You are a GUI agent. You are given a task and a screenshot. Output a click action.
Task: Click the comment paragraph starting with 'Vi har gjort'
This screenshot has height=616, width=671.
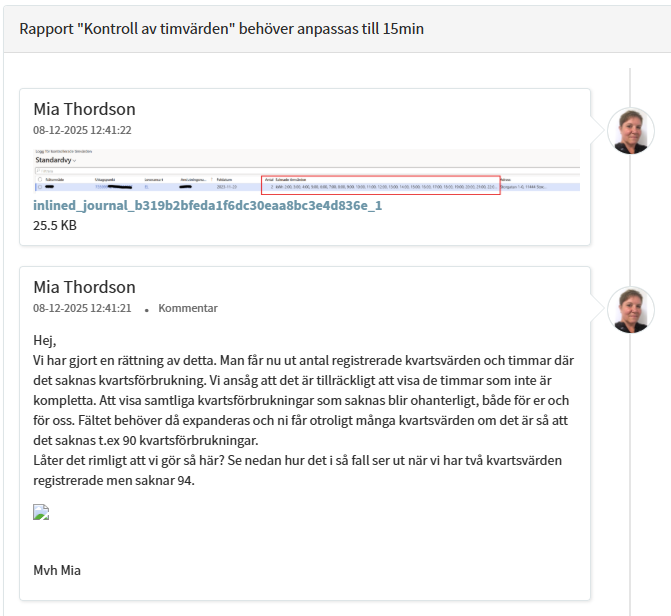point(300,400)
